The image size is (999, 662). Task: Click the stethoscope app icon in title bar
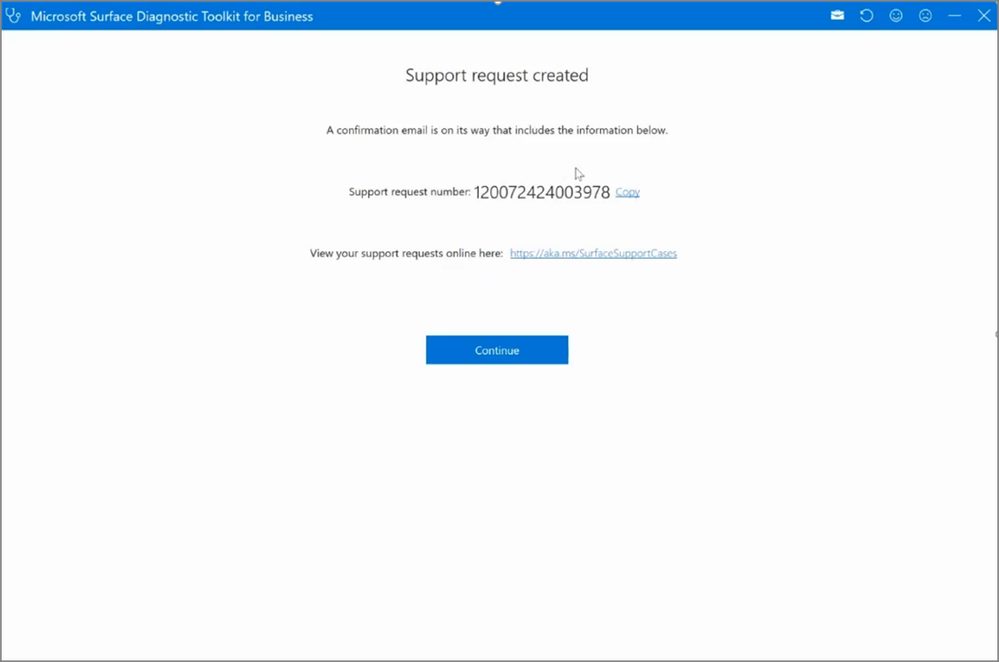13,16
